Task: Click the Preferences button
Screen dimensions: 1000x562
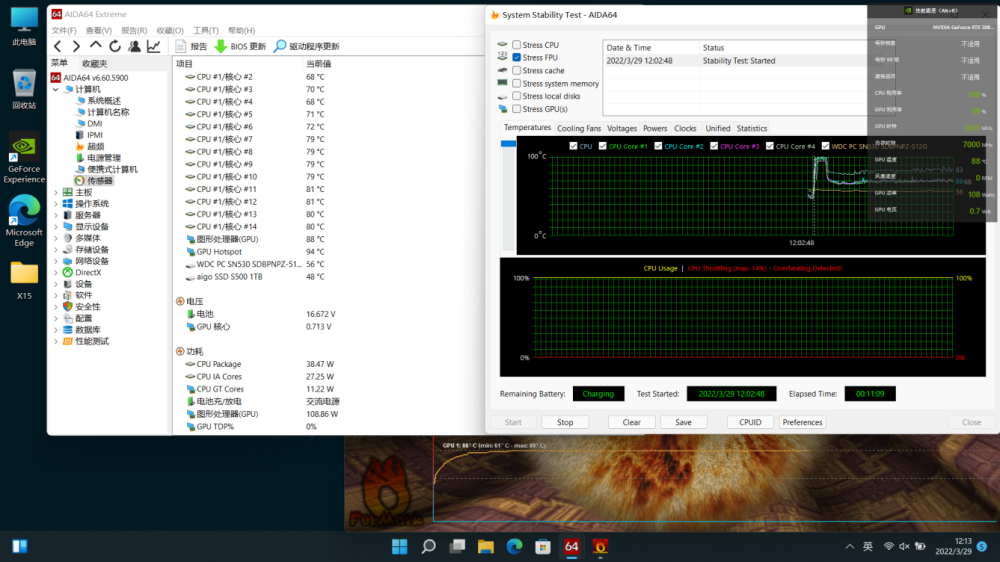Action: tap(802, 422)
